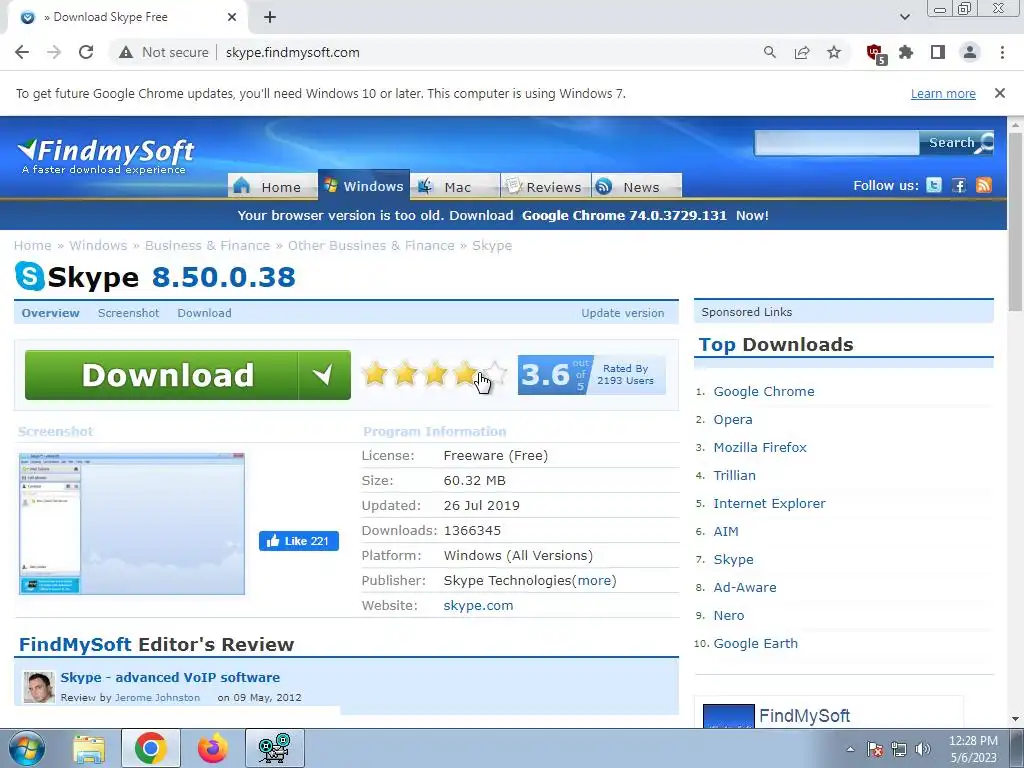
Task: Open the Business & Finance breadcrumb
Action: click(207, 246)
